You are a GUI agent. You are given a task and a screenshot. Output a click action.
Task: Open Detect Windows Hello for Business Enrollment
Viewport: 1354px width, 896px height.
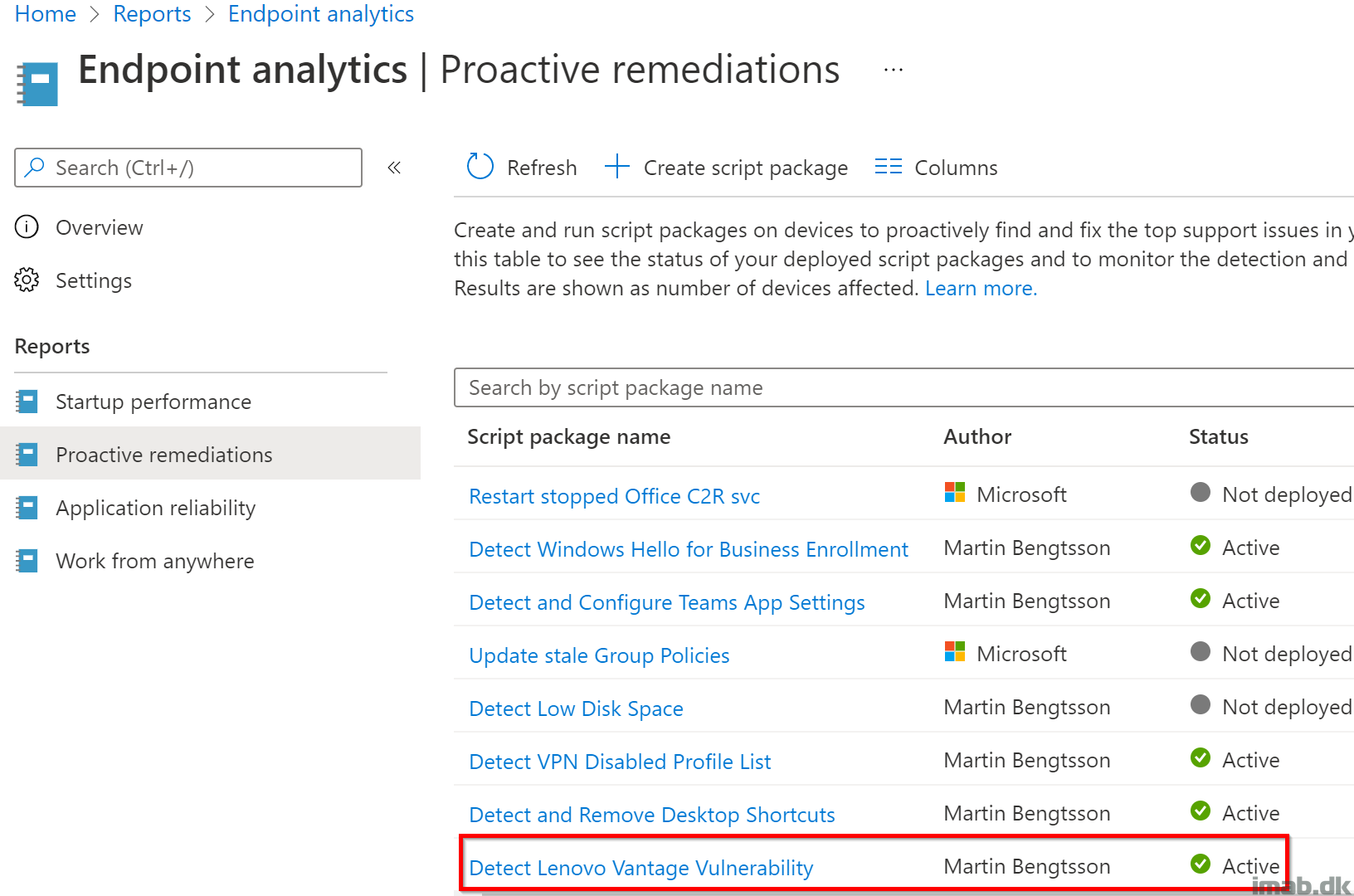click(689, 549)
